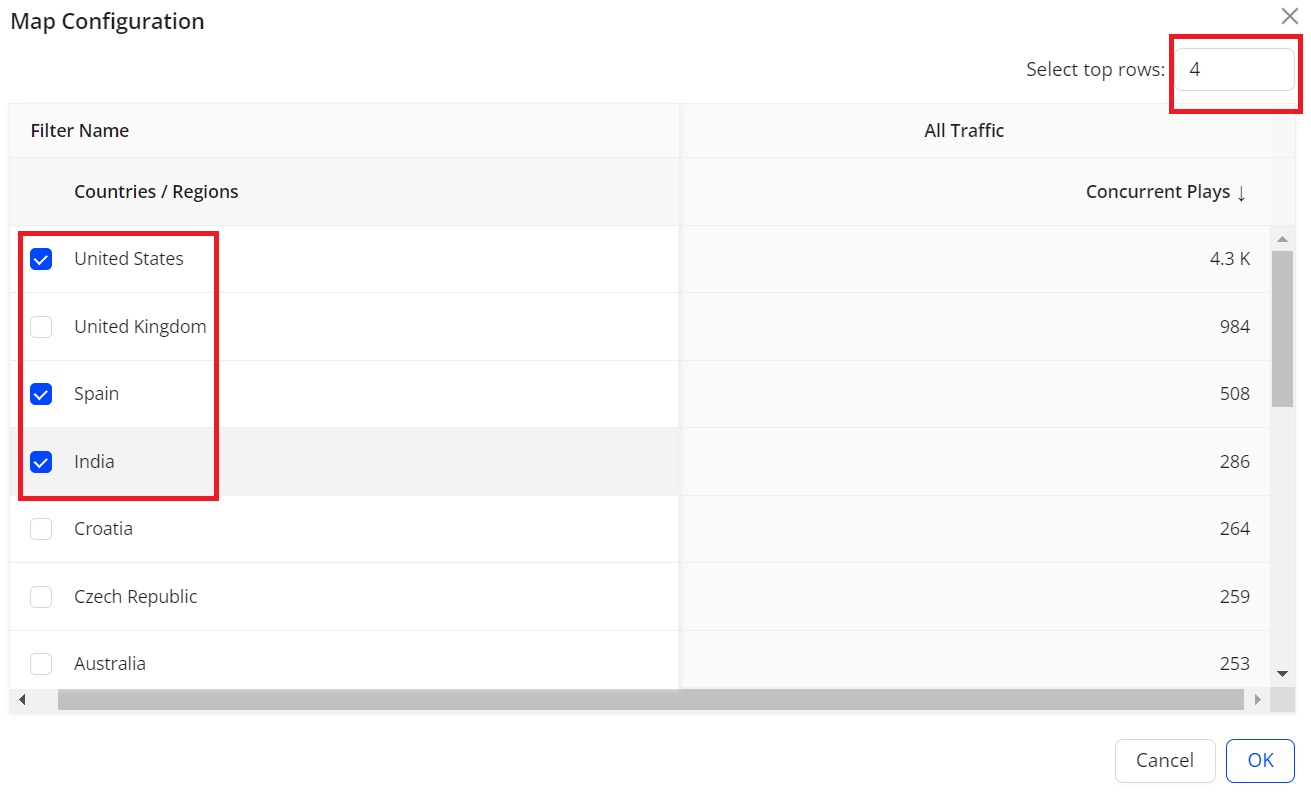
Task: Select the Czech Republic checkbox
Action: tap(41, 597)
